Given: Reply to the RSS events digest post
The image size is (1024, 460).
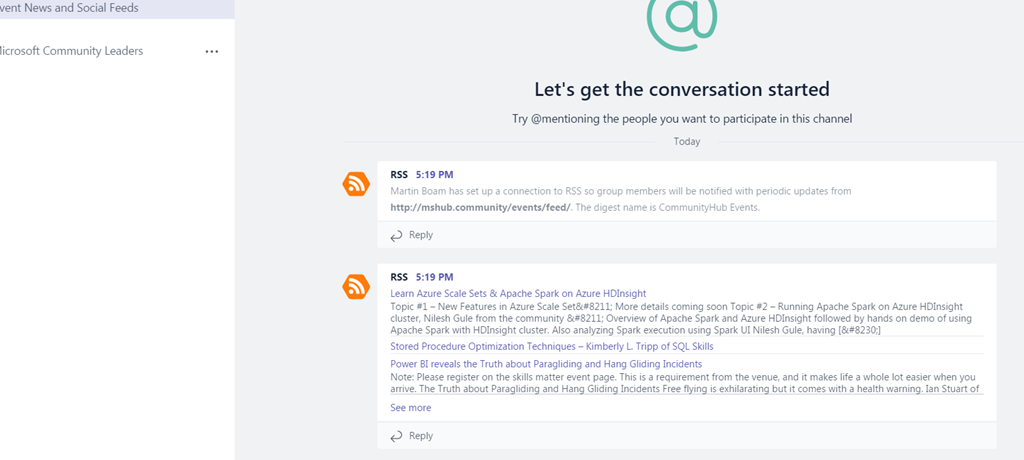Looking at the screenshot, I should click(x=412, y=436).
